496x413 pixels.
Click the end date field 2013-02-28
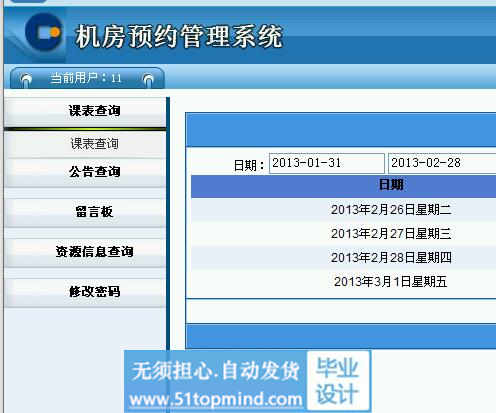point(442,163)
